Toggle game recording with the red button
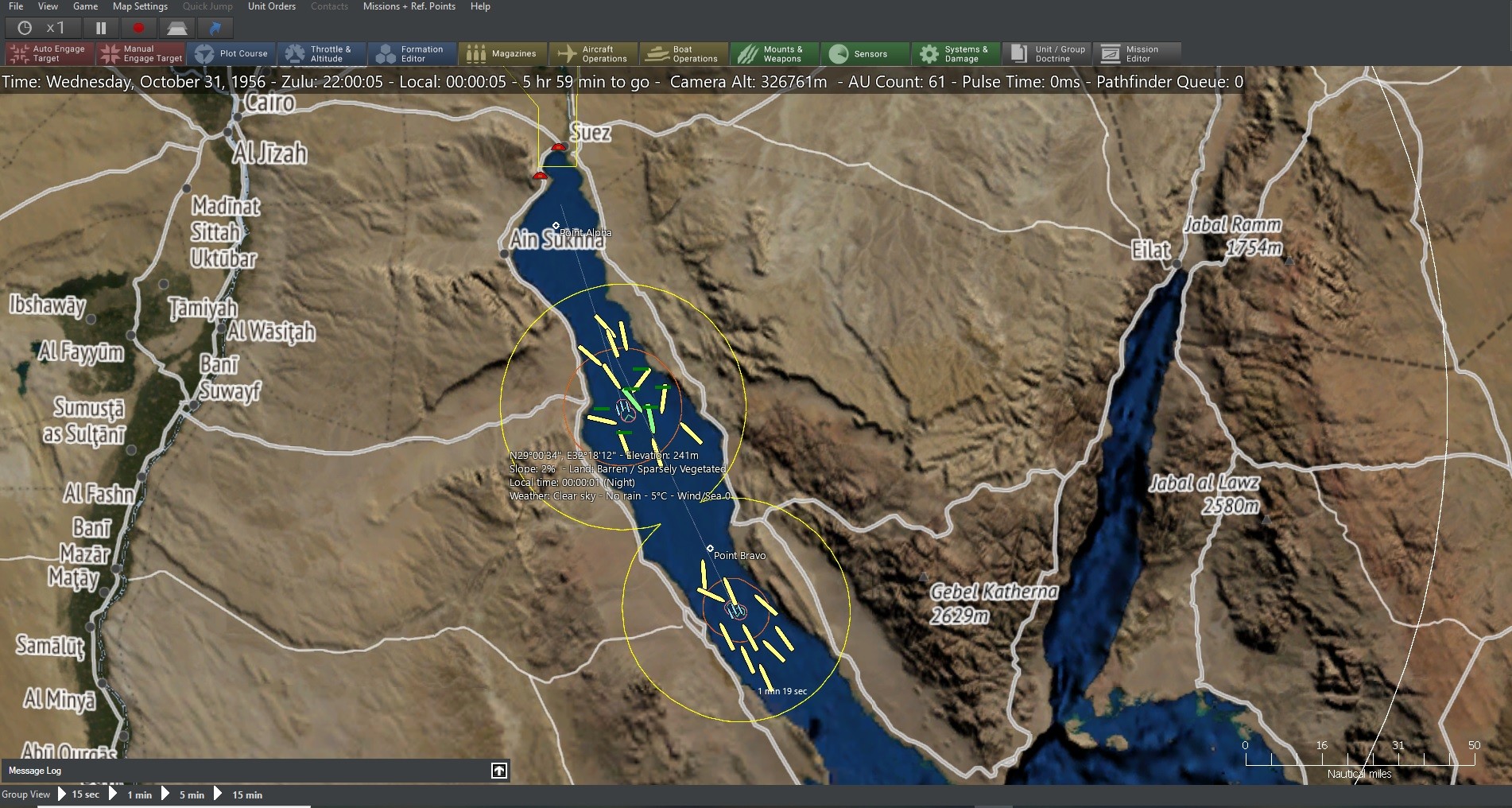Viewport: 1512px width, 808px height. [x=138, y=28]
